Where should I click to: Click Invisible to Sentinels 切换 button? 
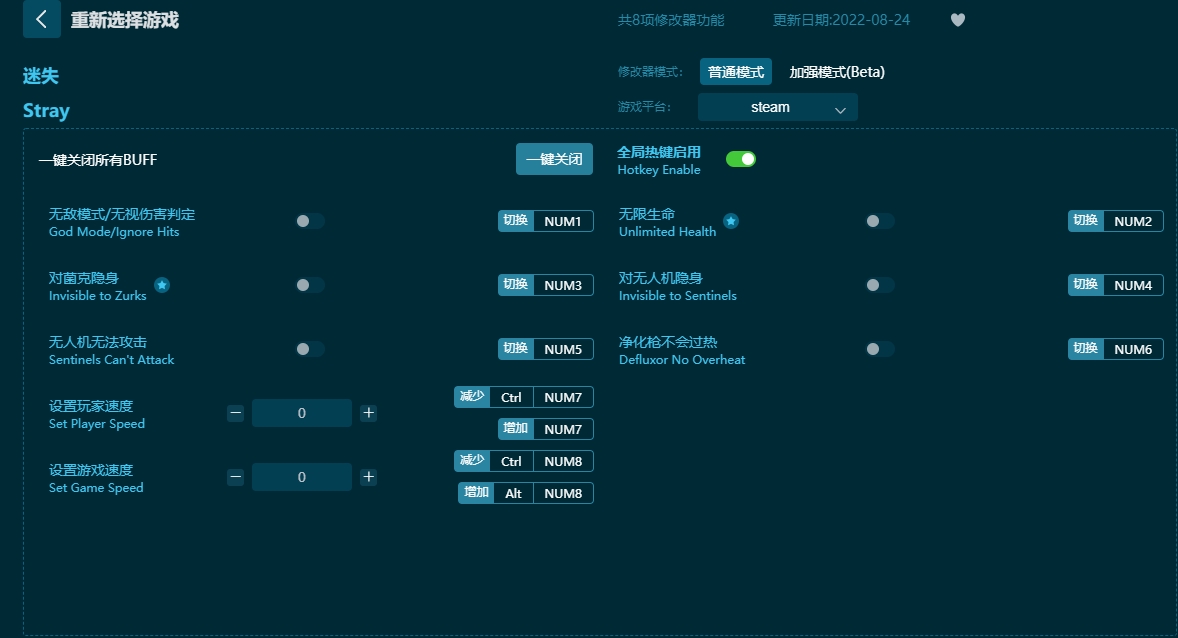(1086, 285)
